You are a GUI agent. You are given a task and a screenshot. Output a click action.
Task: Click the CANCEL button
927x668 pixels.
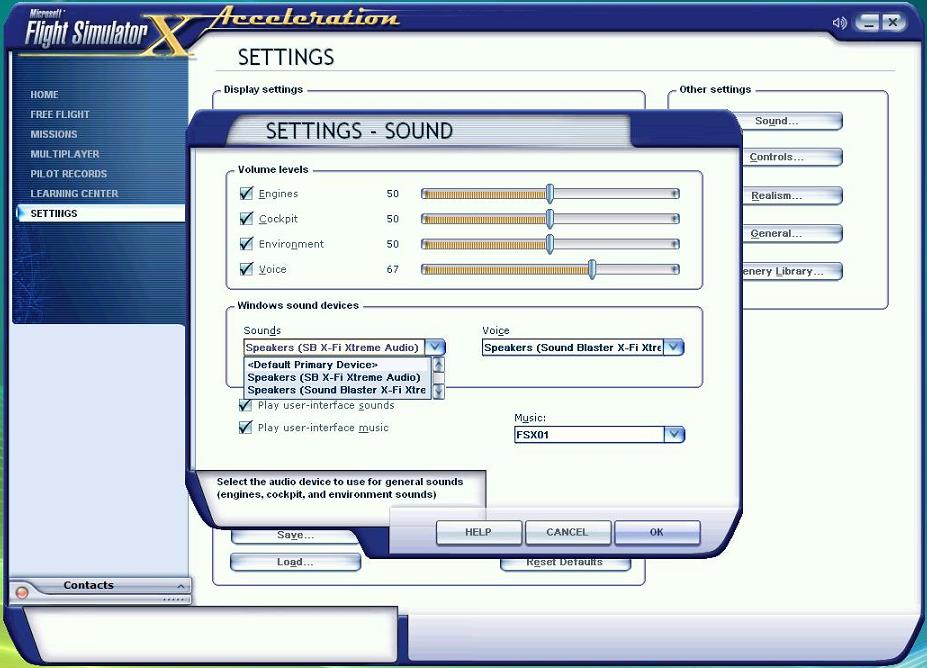567,533
